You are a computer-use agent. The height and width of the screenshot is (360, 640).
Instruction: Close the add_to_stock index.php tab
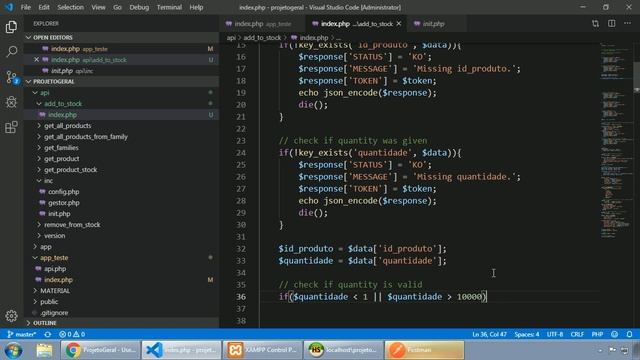tap(399, 24)
